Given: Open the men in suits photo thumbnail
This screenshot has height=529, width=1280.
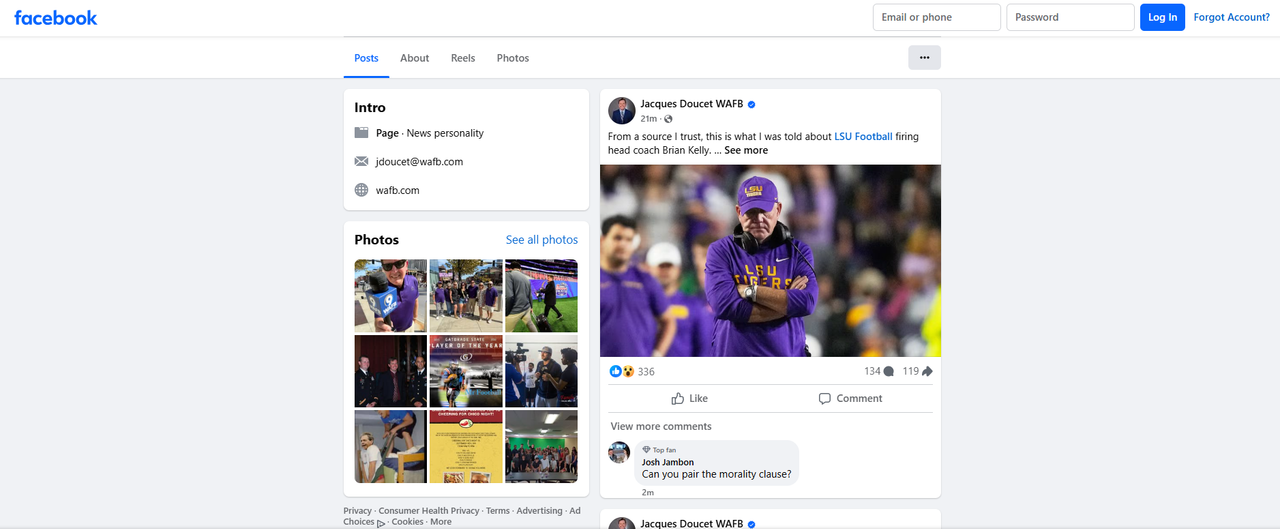Looking at the screenshot, I should tap(391, 371).
